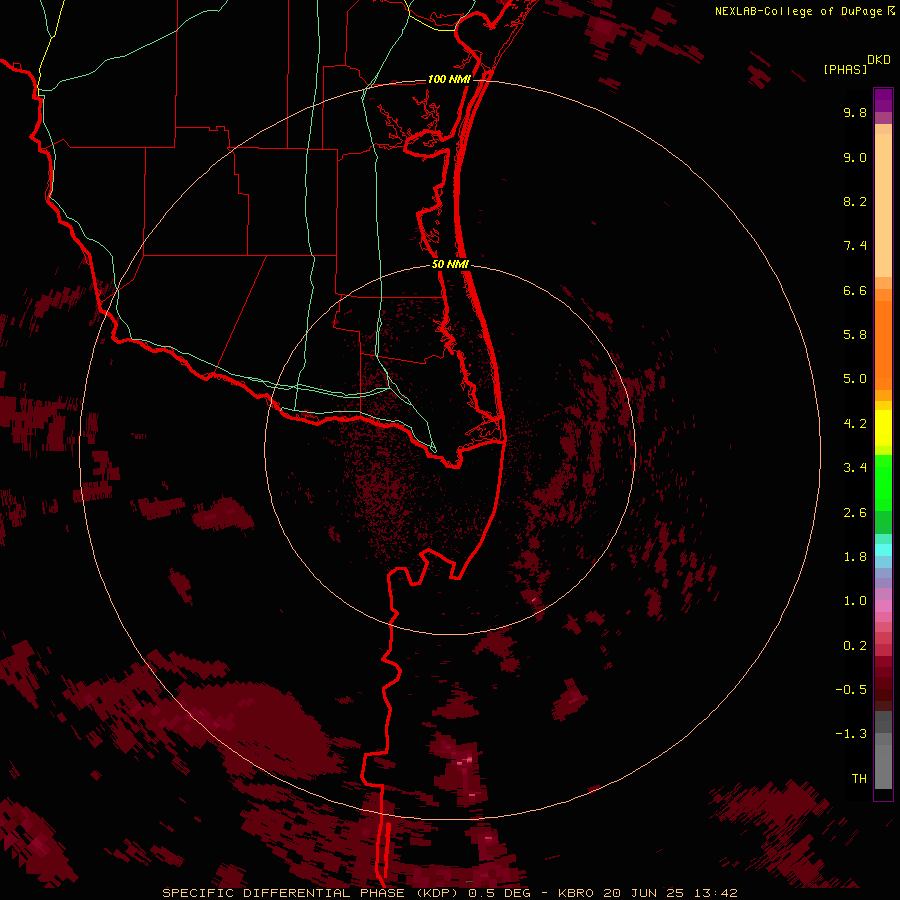The width and height of the screenshot is (900, 900).
Task: Click the 100 NMI range ring label
Action: click(449, 79)
